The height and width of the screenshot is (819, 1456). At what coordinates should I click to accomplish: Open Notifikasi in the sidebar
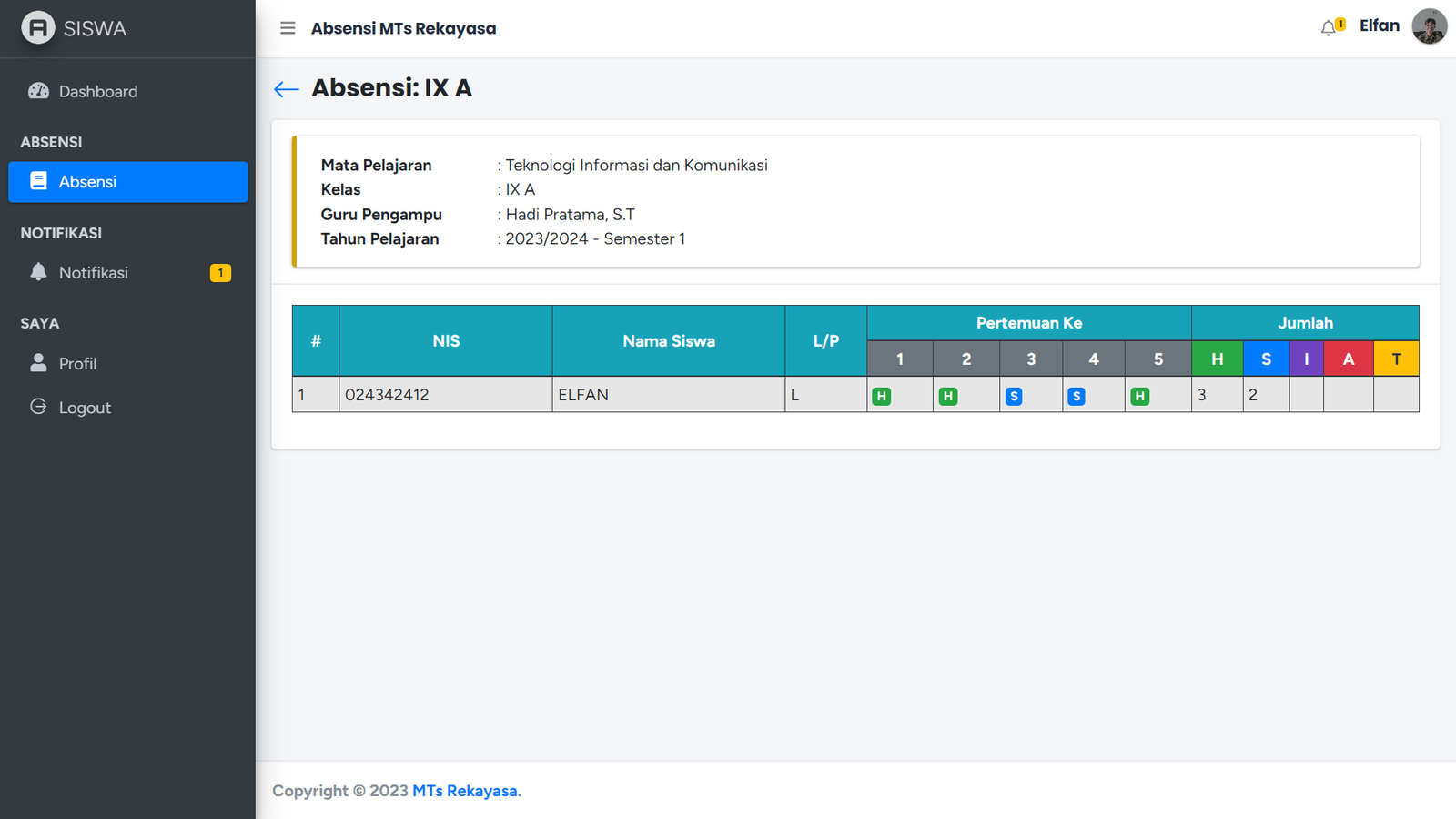pyautogui.click(x=93, y=273)
